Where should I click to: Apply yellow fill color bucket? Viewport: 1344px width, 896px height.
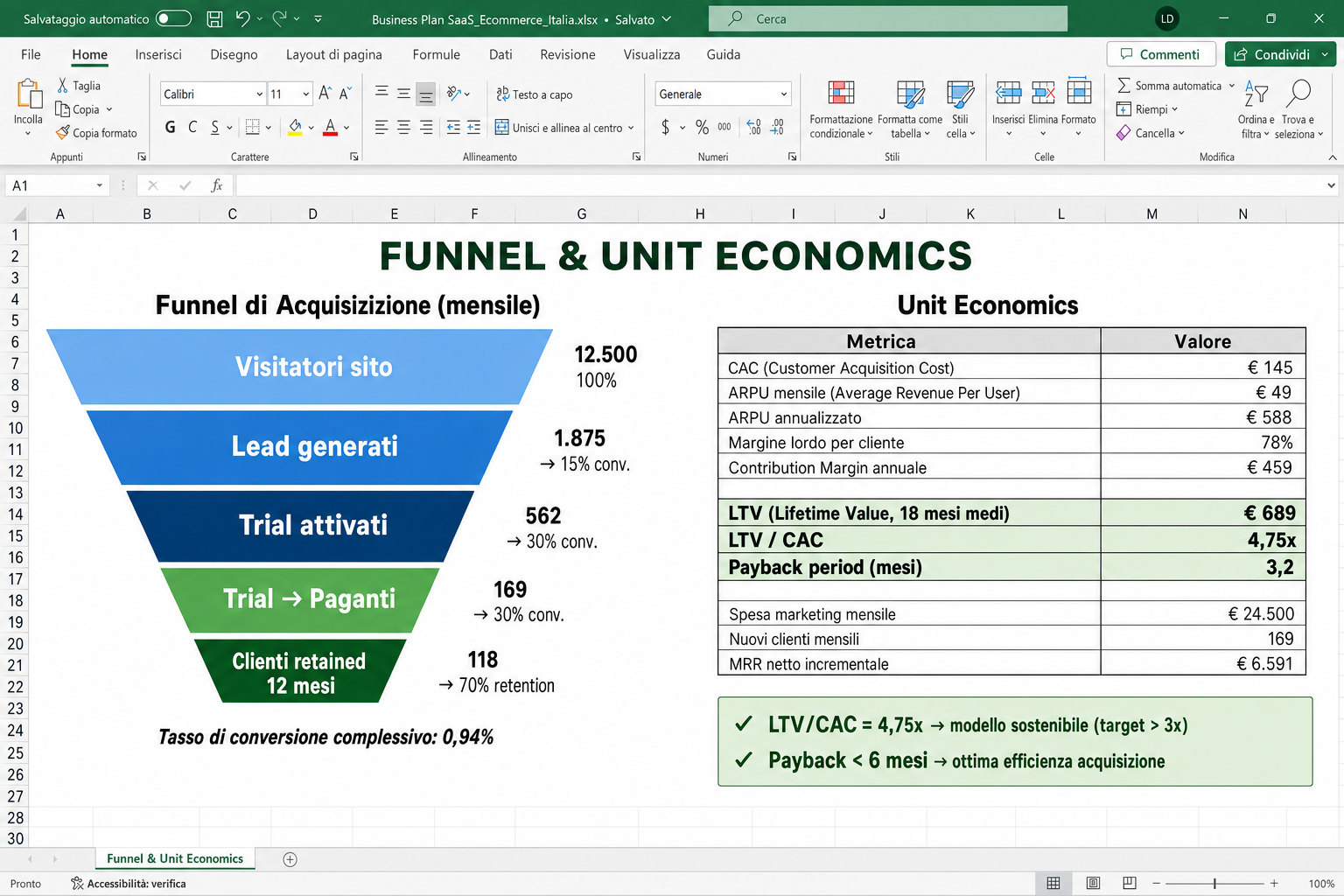296,127
